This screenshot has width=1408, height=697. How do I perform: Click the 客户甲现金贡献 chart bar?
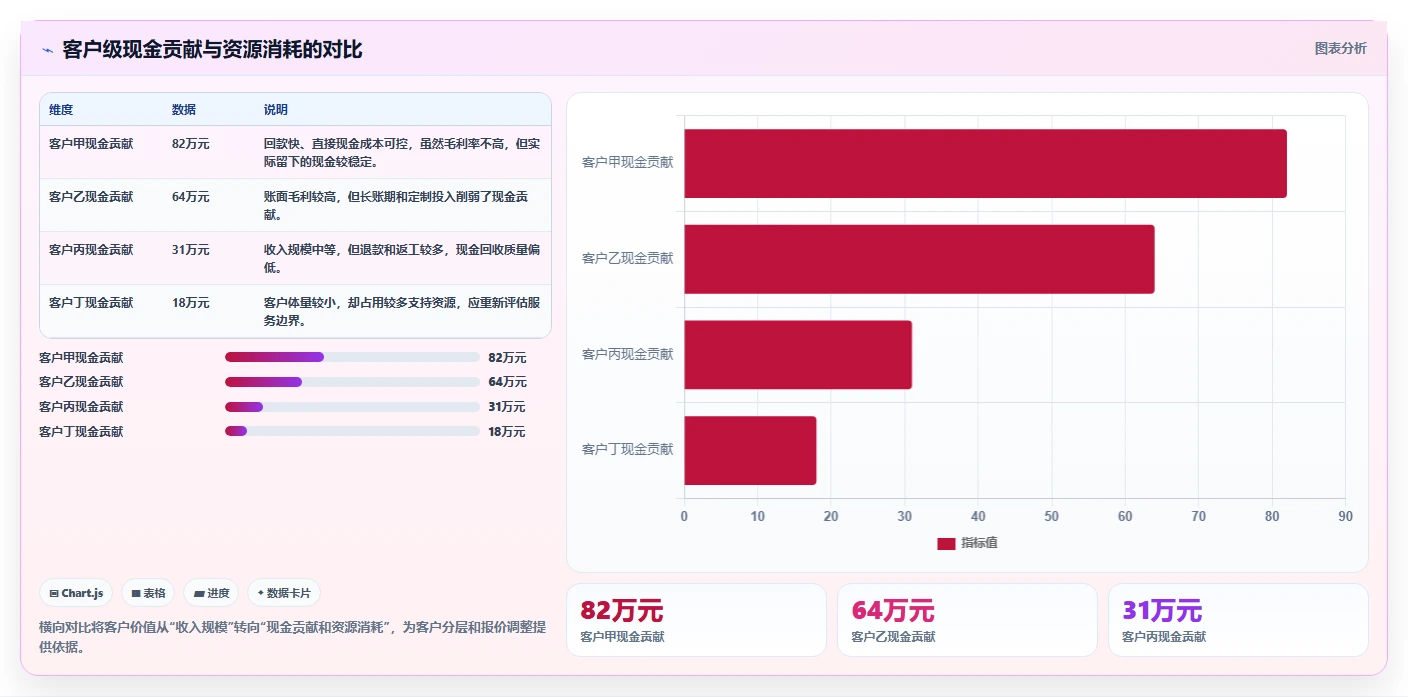[x=985, y=163]
